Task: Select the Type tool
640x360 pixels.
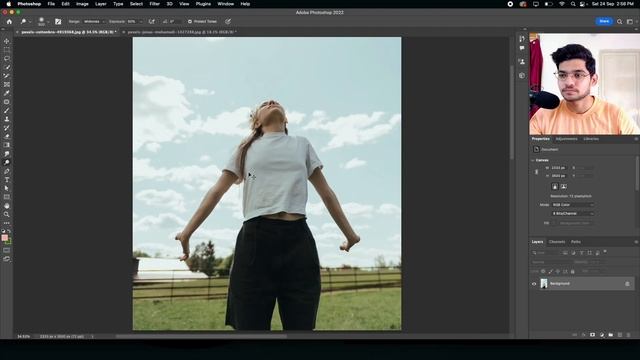Action: click(x=7, y=180)
